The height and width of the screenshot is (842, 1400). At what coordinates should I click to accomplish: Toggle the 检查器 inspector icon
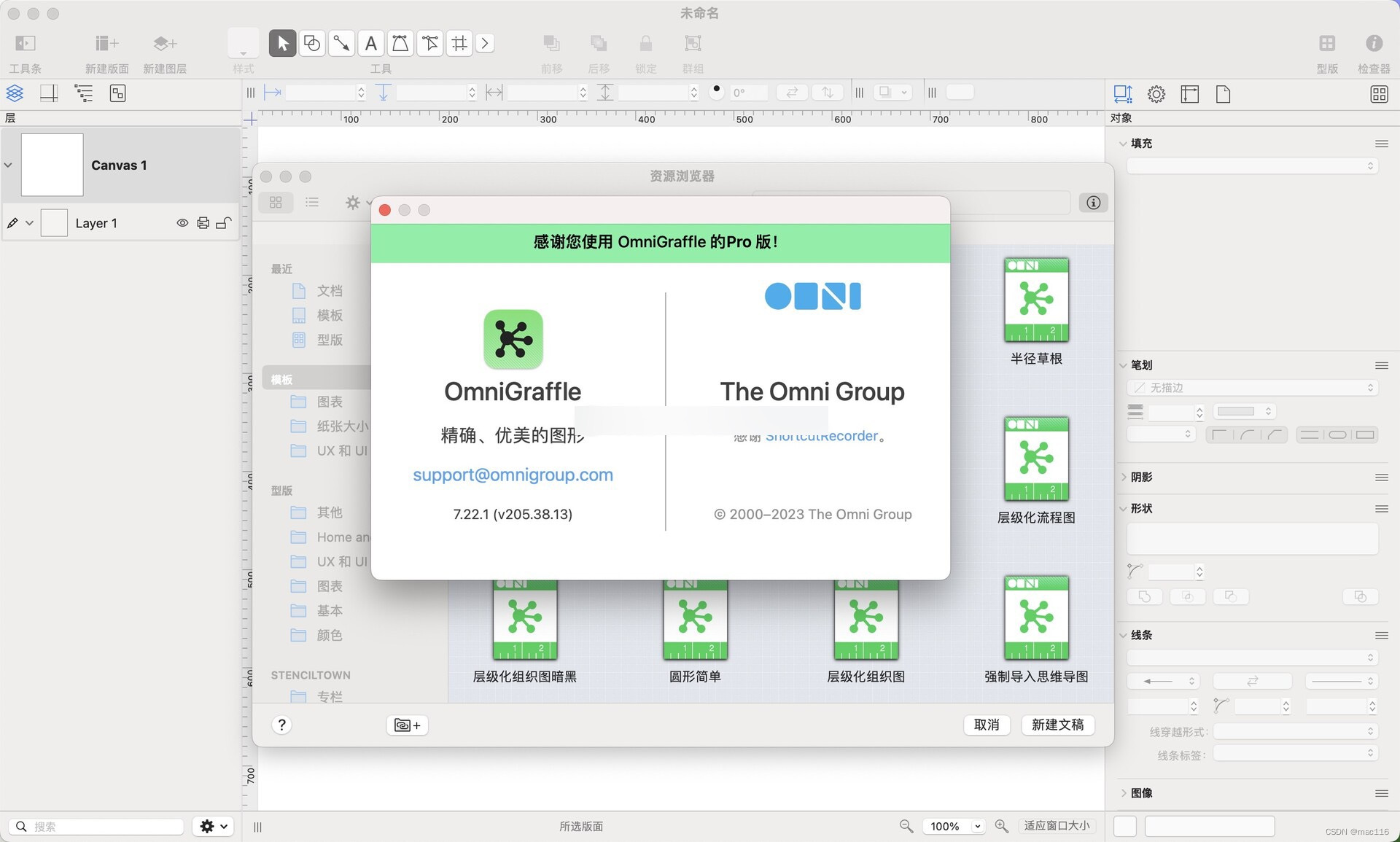[x=1374, y=44]
